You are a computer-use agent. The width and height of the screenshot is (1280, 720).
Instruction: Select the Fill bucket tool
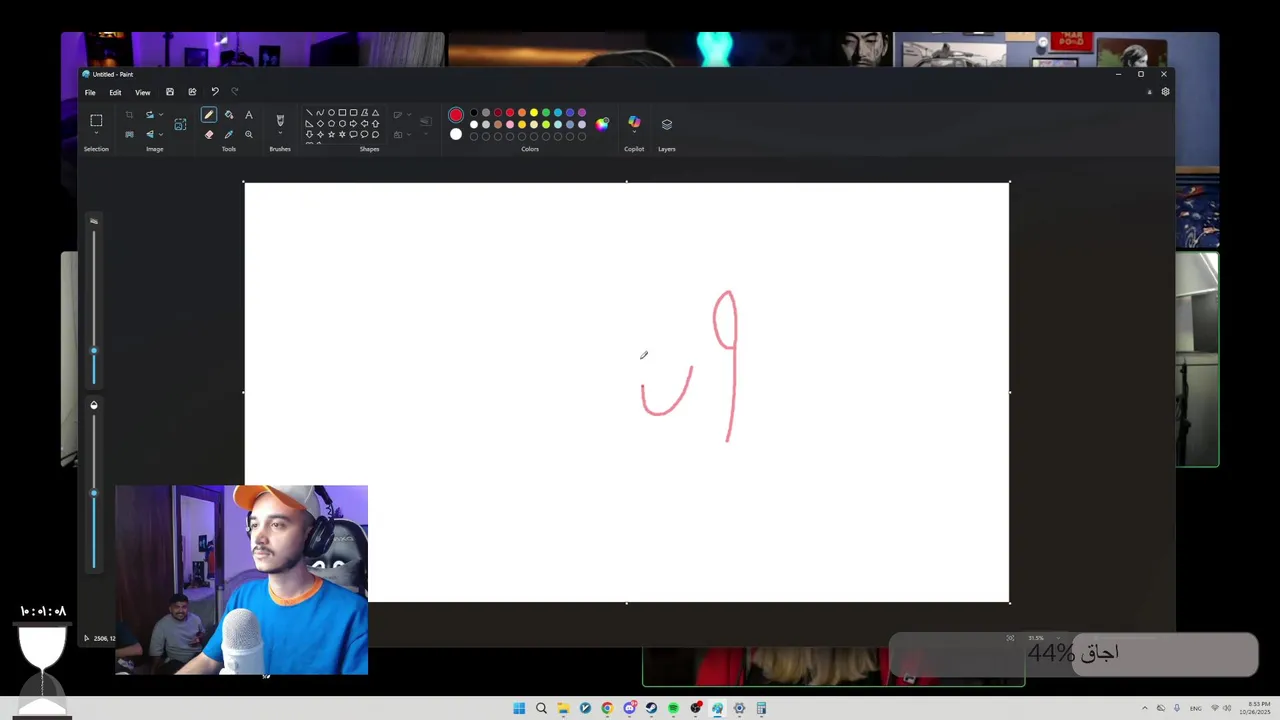click(229, 115)
